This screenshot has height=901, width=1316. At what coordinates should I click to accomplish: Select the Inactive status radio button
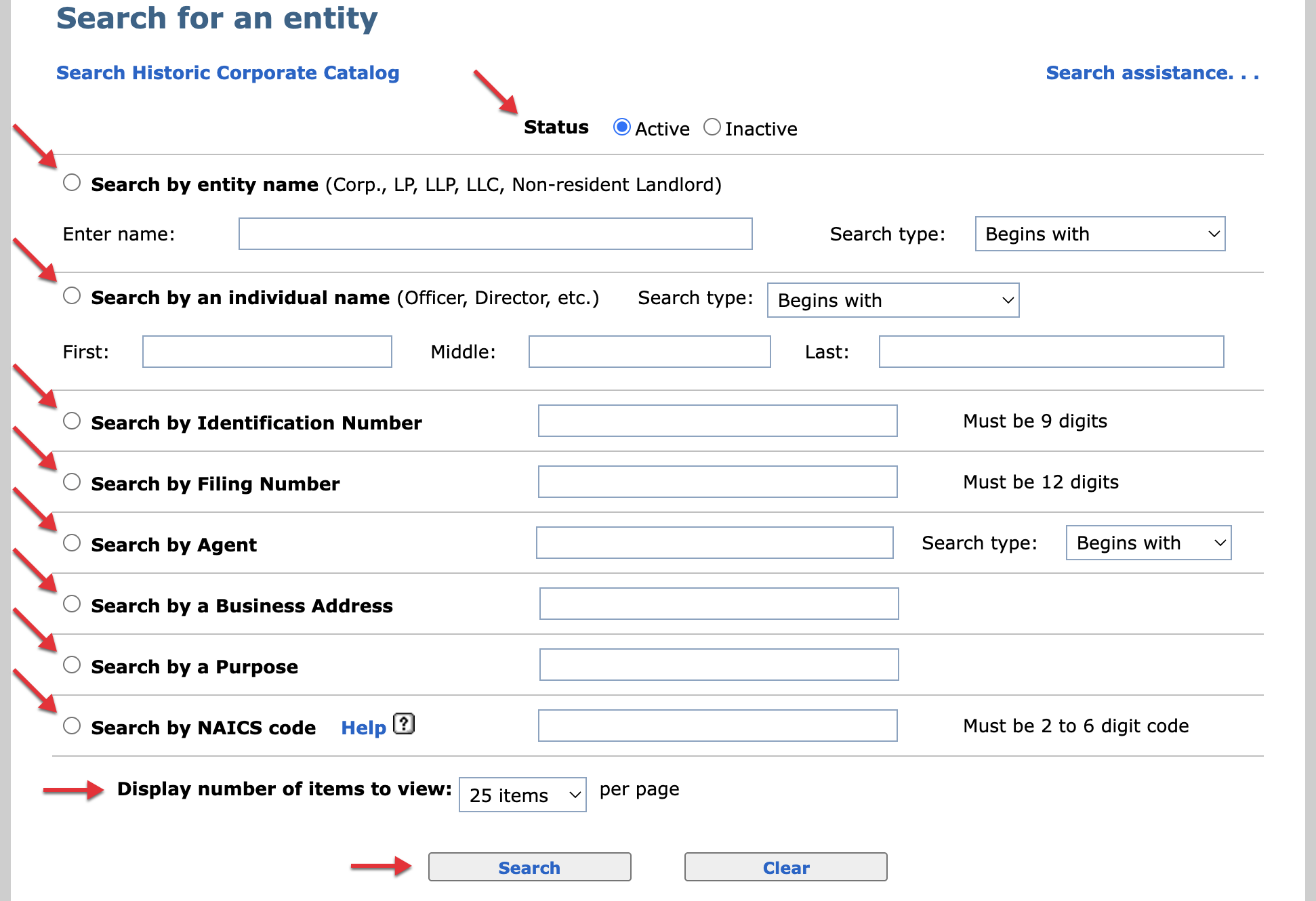click(x=712, y=127)
